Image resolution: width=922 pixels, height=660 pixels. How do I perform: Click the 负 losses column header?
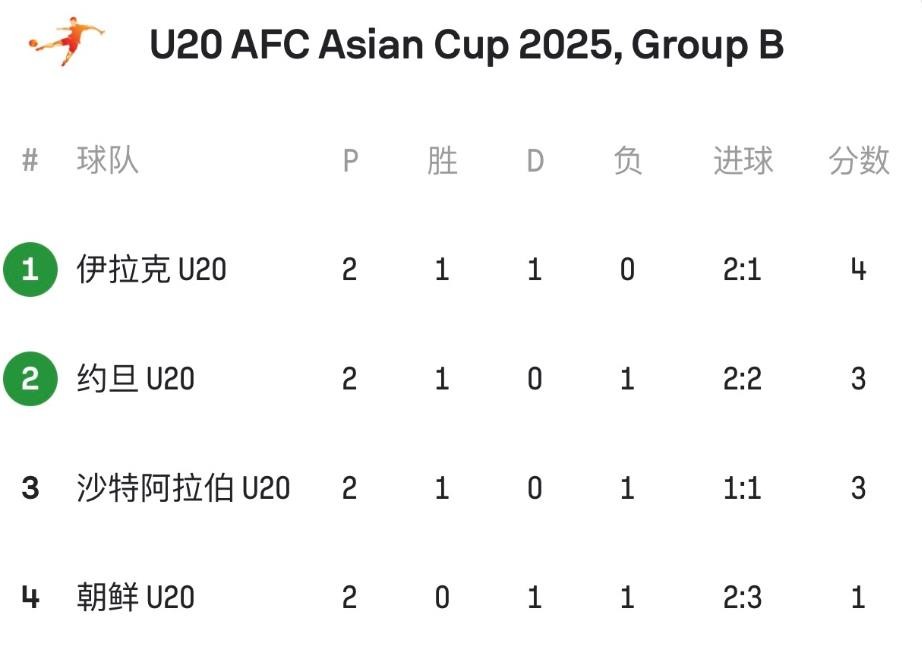tap(627, 160)
